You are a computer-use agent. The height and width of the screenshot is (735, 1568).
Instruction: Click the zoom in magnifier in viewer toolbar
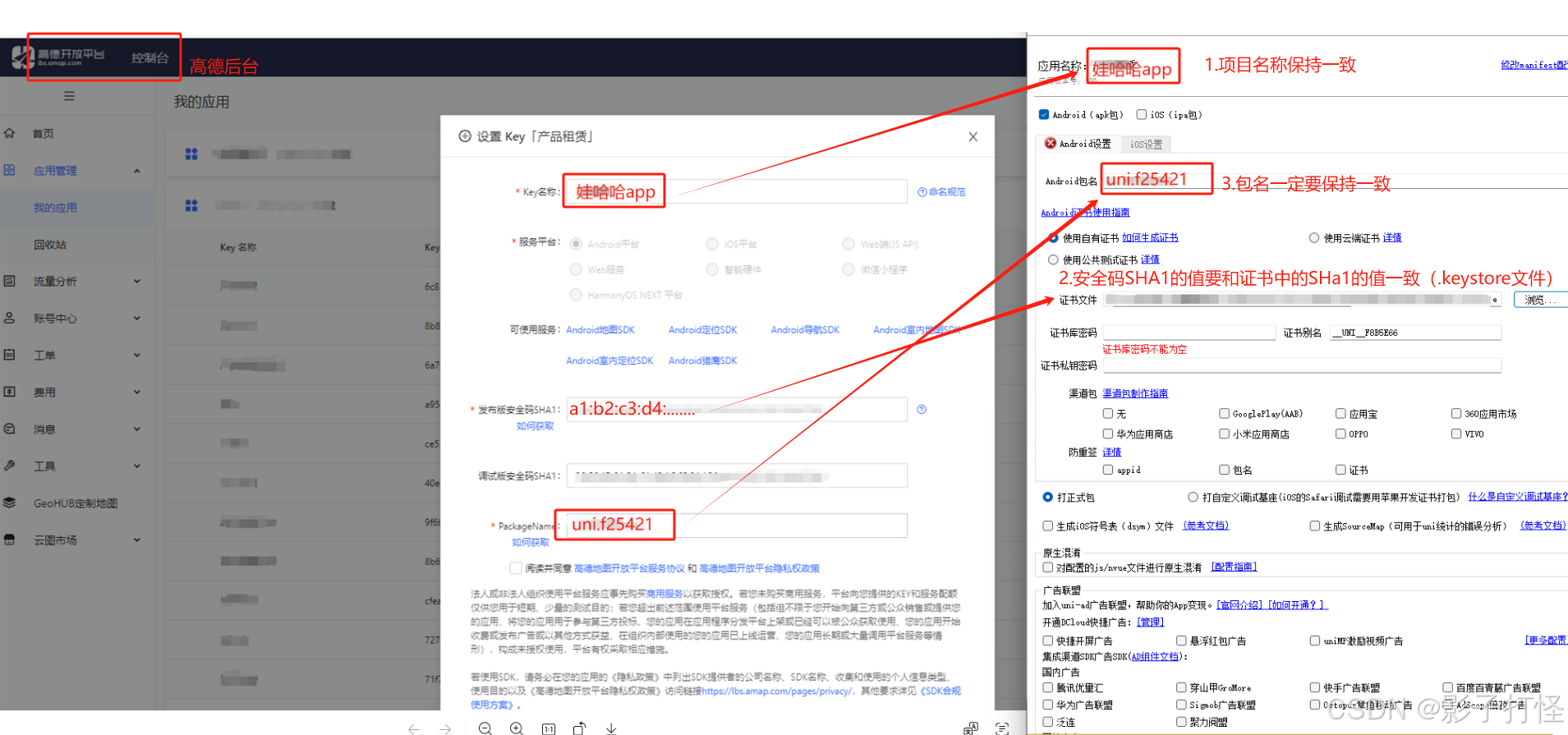[x=517, y=728]
